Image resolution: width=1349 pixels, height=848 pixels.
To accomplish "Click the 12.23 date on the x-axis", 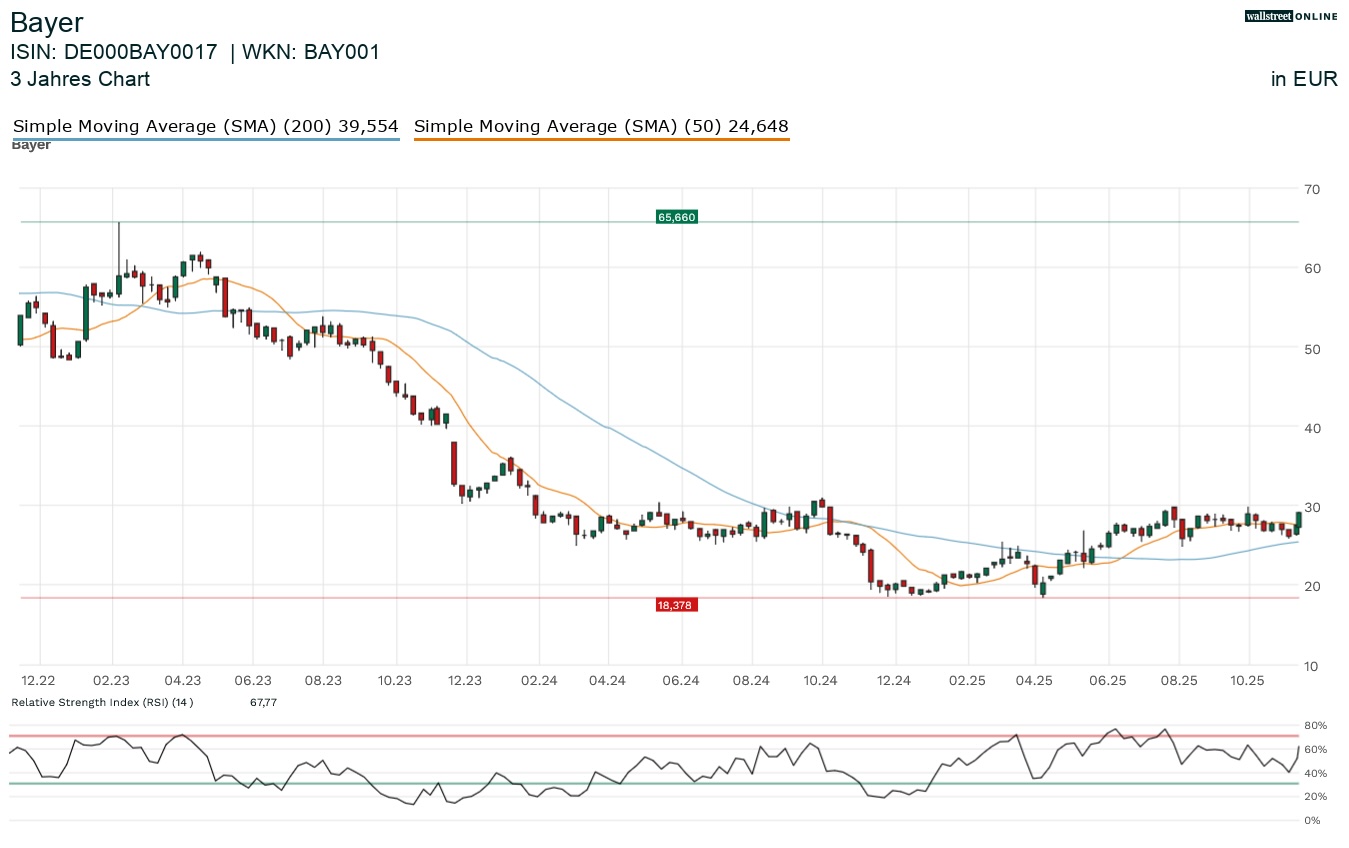I will (466, 680).
